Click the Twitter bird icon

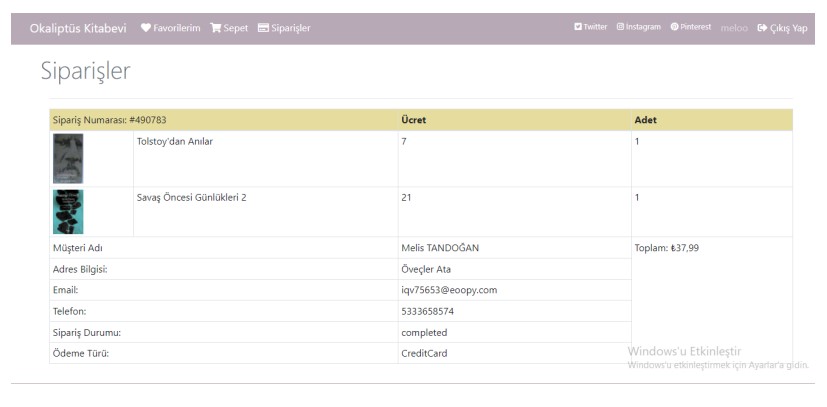tap(578, 27)
